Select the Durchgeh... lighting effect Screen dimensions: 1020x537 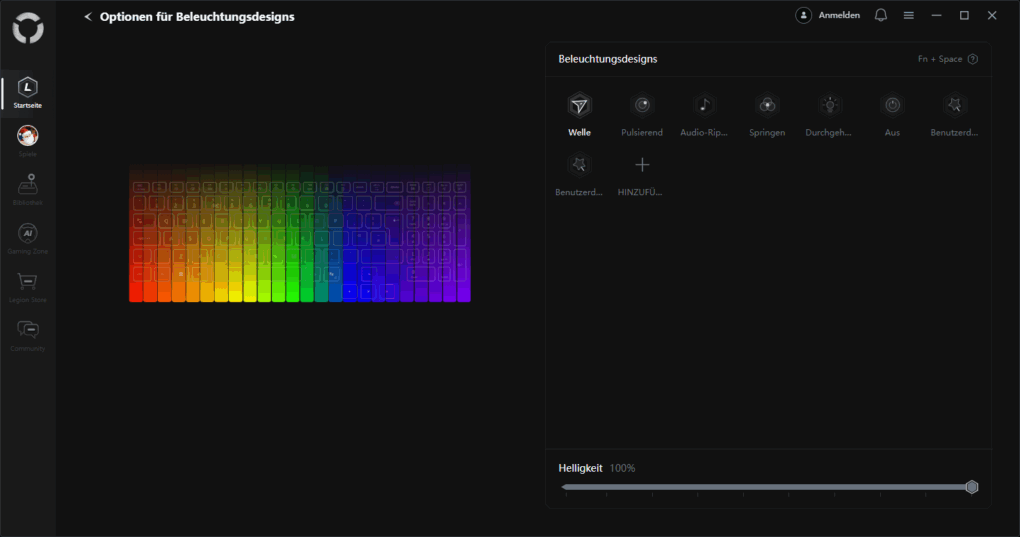click(x=829, y=114)
